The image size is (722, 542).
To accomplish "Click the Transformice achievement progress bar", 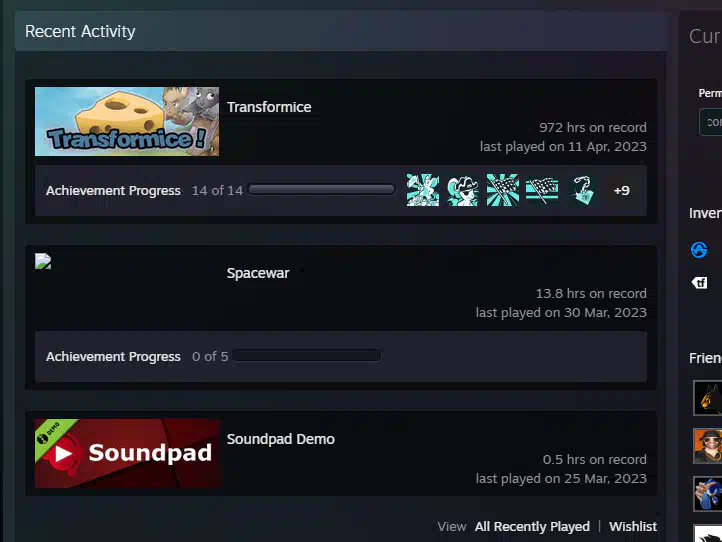I will tap(322, 190).
